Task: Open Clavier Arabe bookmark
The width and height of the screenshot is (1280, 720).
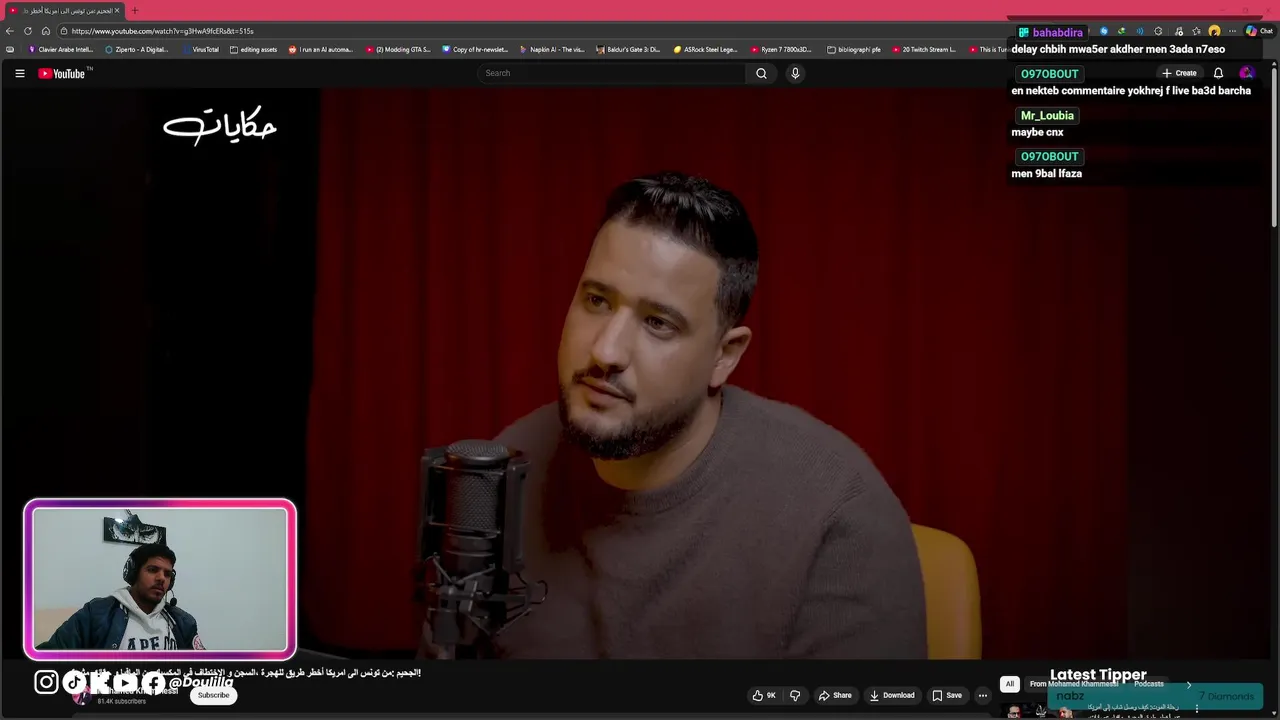Action: click(x=61, y=49)
